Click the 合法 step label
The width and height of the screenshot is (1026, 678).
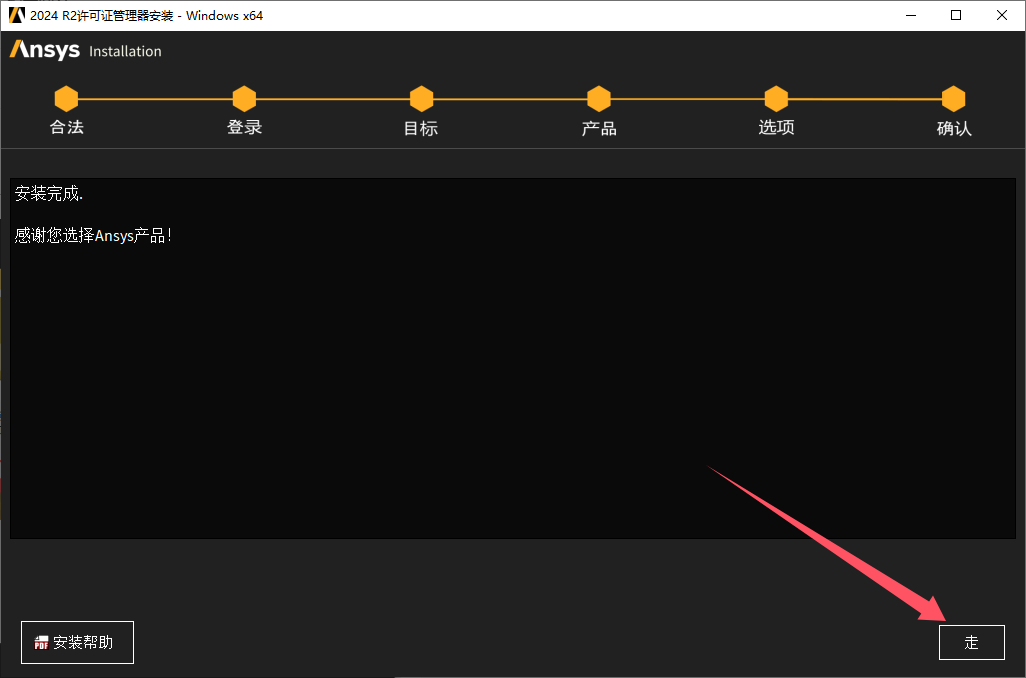point(66,128)
